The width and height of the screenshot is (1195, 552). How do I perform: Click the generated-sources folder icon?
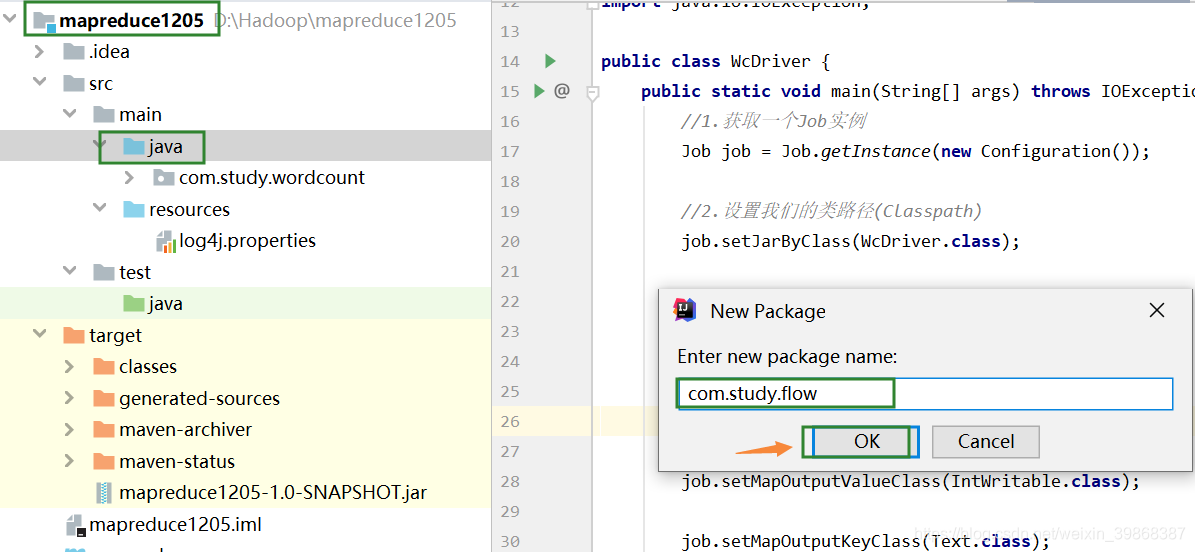104,398
